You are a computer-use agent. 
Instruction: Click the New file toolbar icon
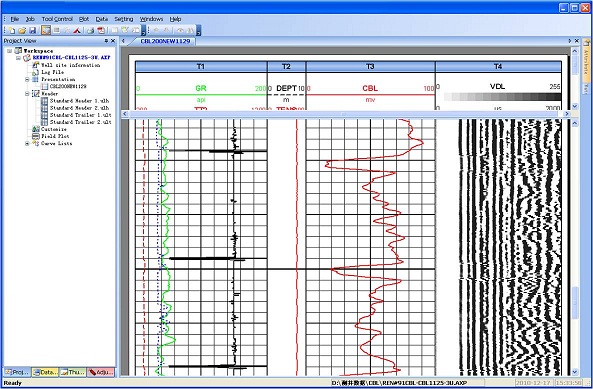coord(12,30)
